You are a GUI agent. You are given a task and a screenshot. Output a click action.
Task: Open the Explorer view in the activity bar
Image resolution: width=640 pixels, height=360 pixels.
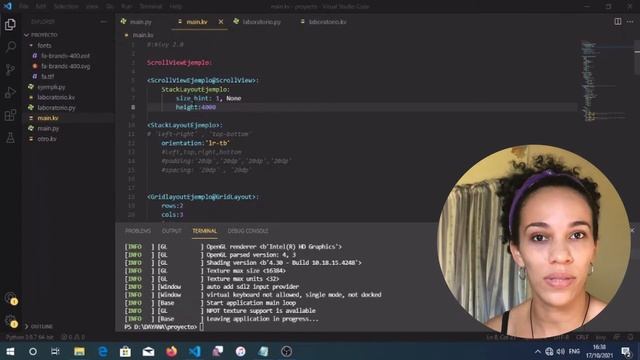click(x=10, y=24)
